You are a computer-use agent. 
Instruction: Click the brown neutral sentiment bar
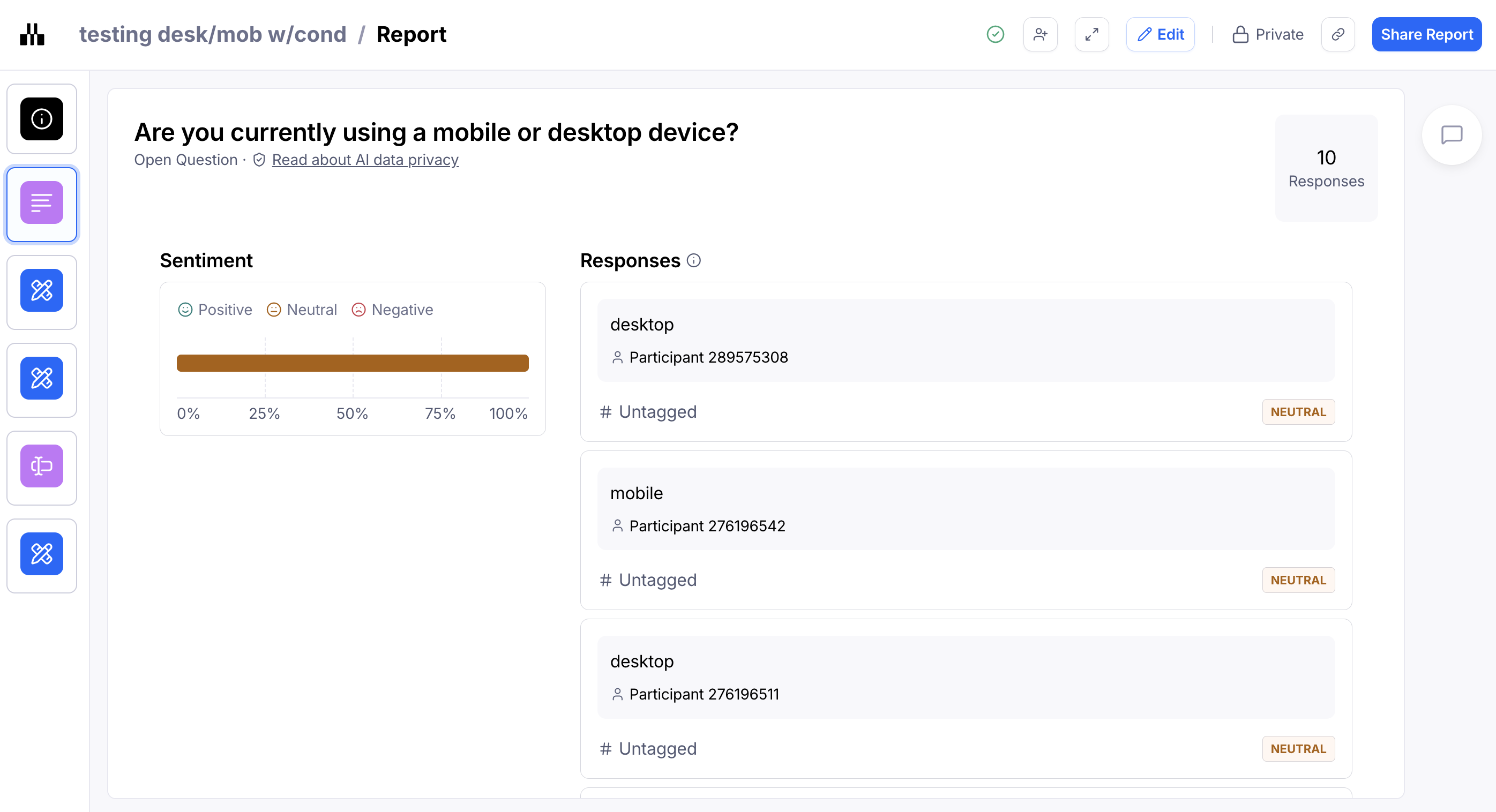coord(353,363)
